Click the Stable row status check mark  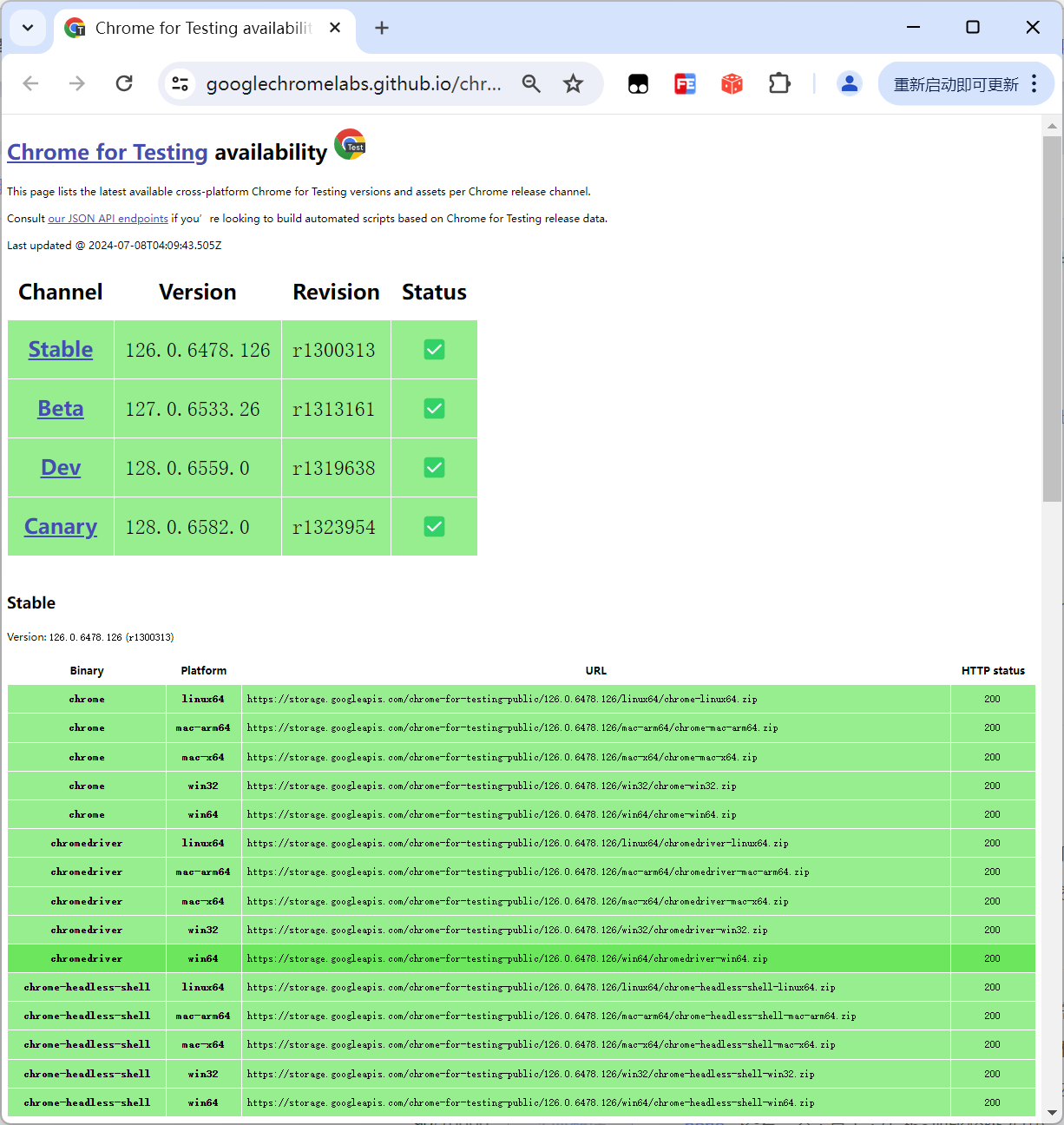(434, 350)
